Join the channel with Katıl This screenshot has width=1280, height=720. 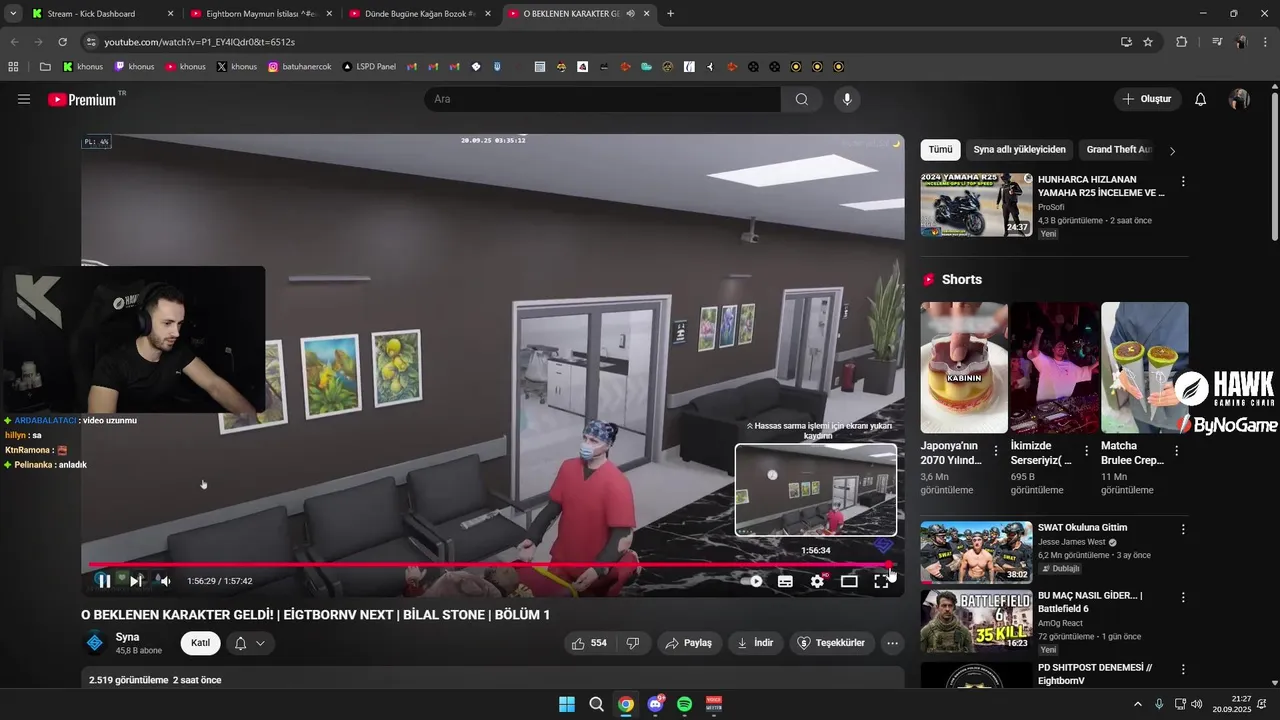tap(200, 643)
